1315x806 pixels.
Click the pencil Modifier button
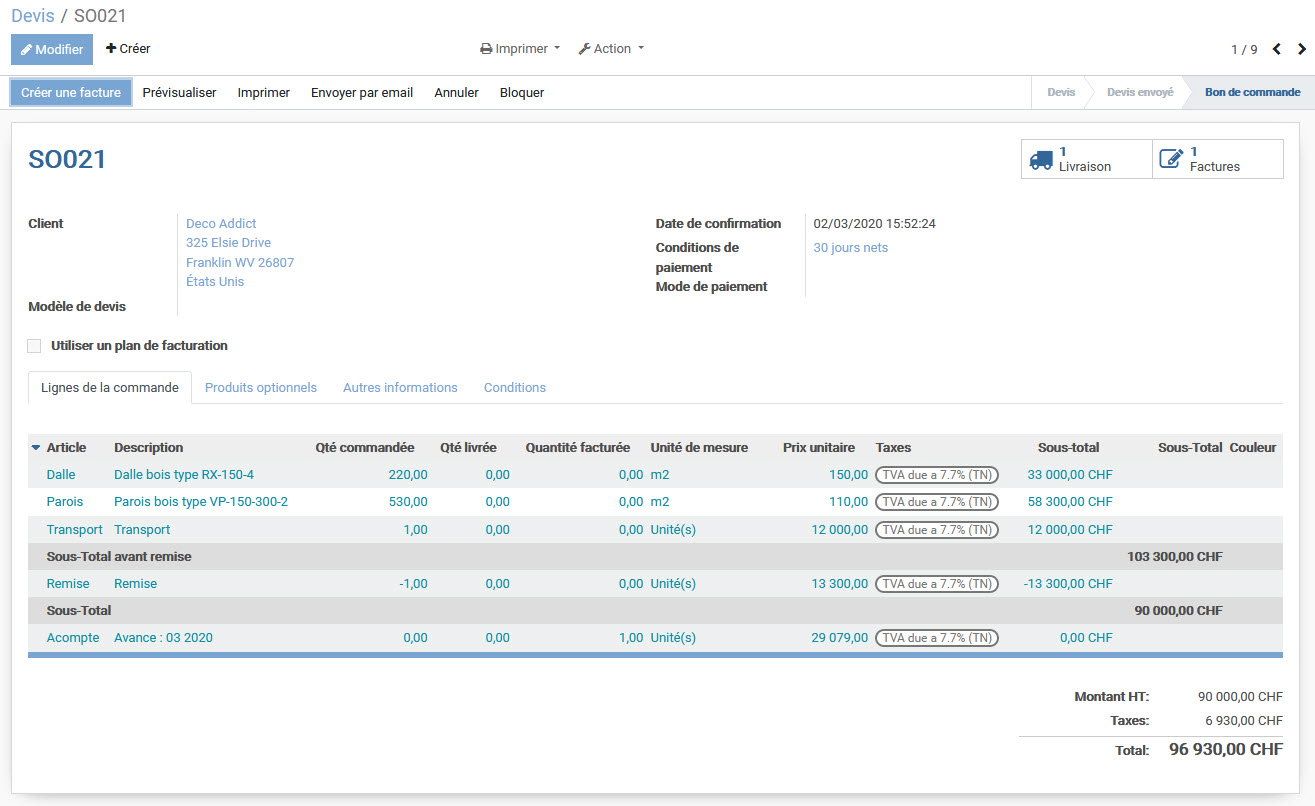(52, 49)
